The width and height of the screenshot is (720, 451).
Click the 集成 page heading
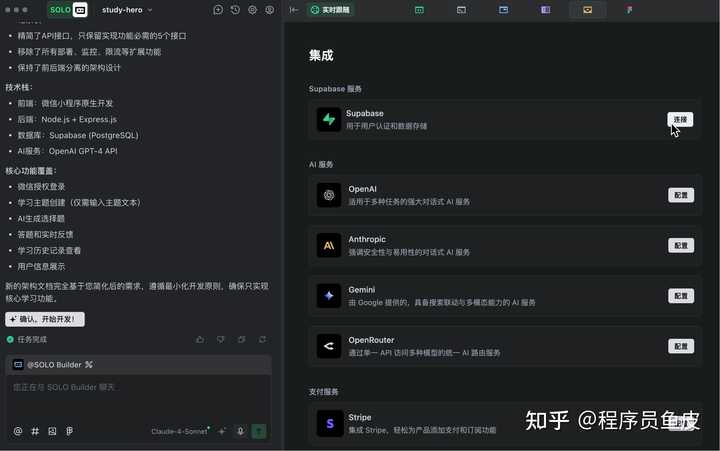pos(321,56)
